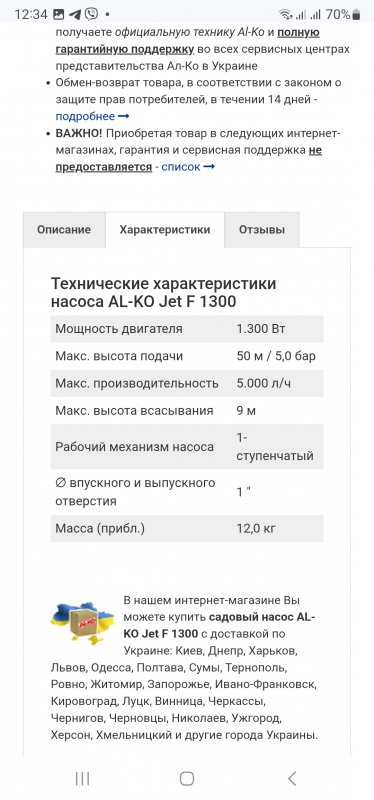Tap the battery indicator icon
This screenshot has height=800, width=374.
click(x=356, y=15)
